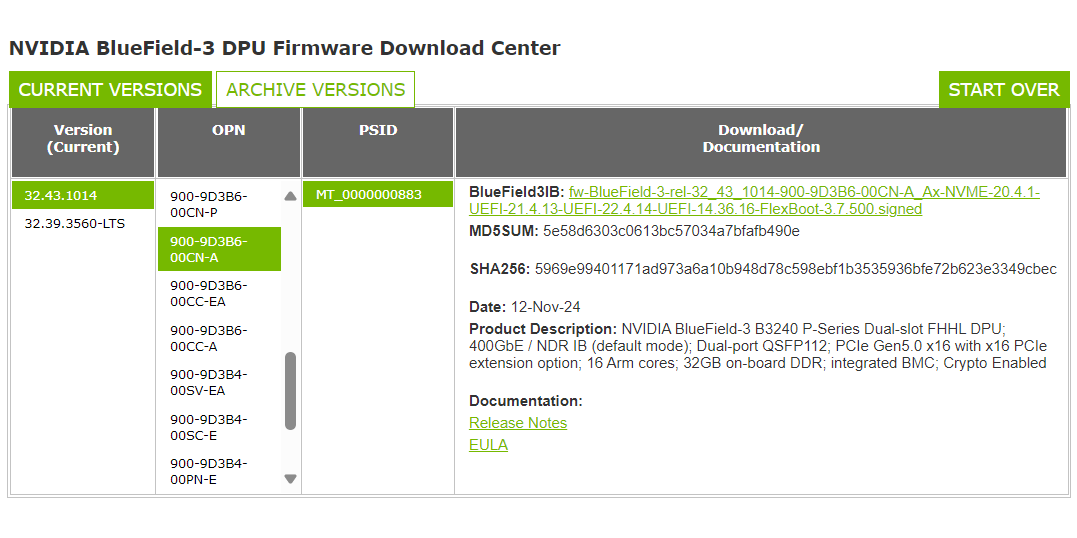Screen dimensions: 1077x538
Task: Choose OPN 900-9D3B4-00PN-E
Action: (220, 471)
